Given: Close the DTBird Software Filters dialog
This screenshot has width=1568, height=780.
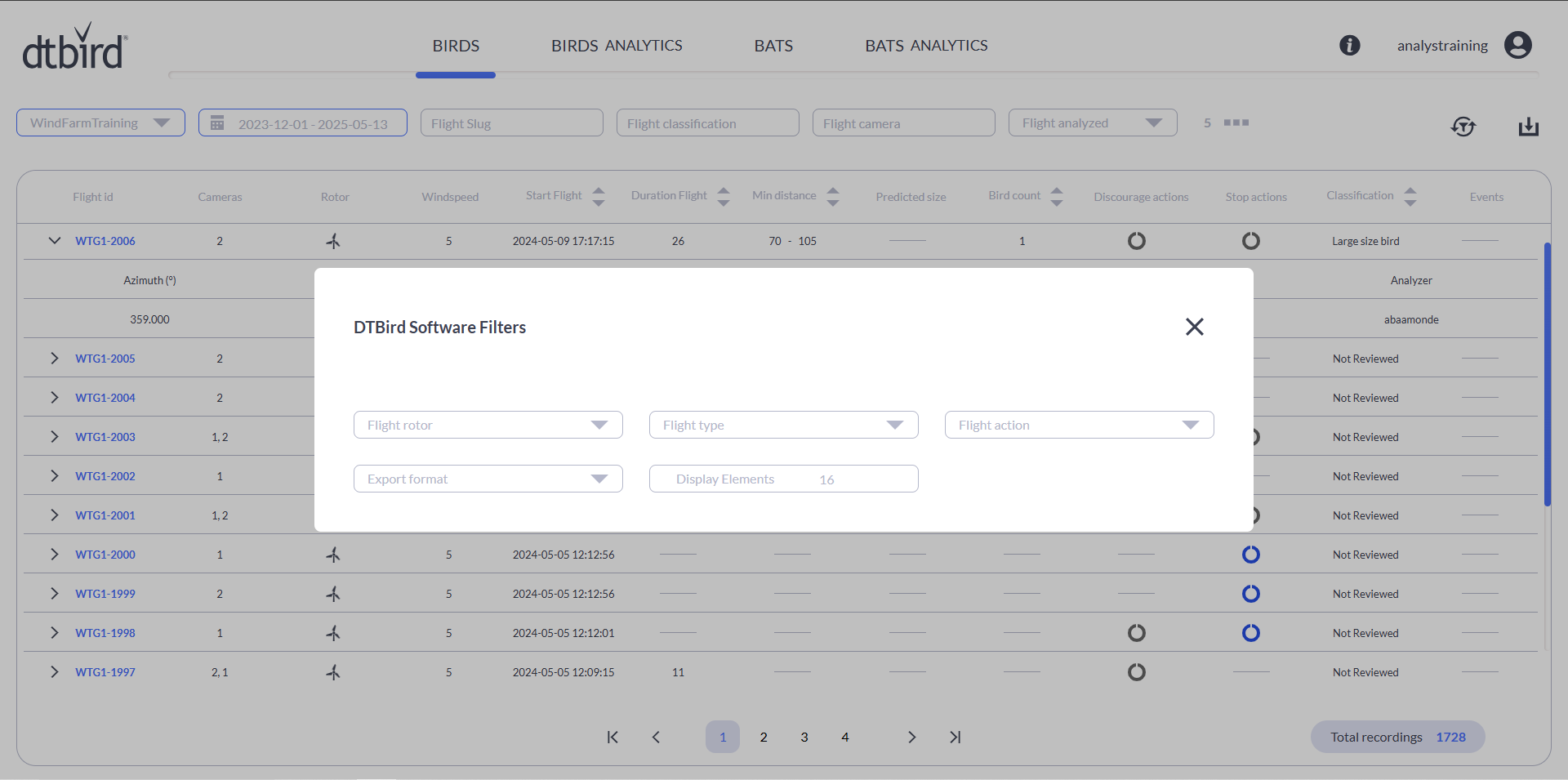Looking at the screenshot, I should pyautogui.click(x=1194, y=327).
